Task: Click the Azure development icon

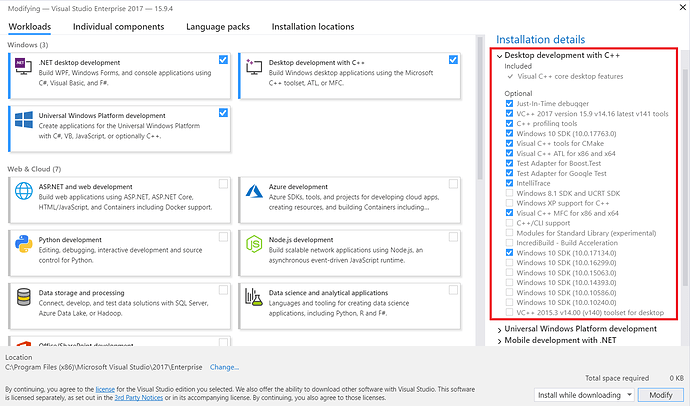Action: [254, 191]
